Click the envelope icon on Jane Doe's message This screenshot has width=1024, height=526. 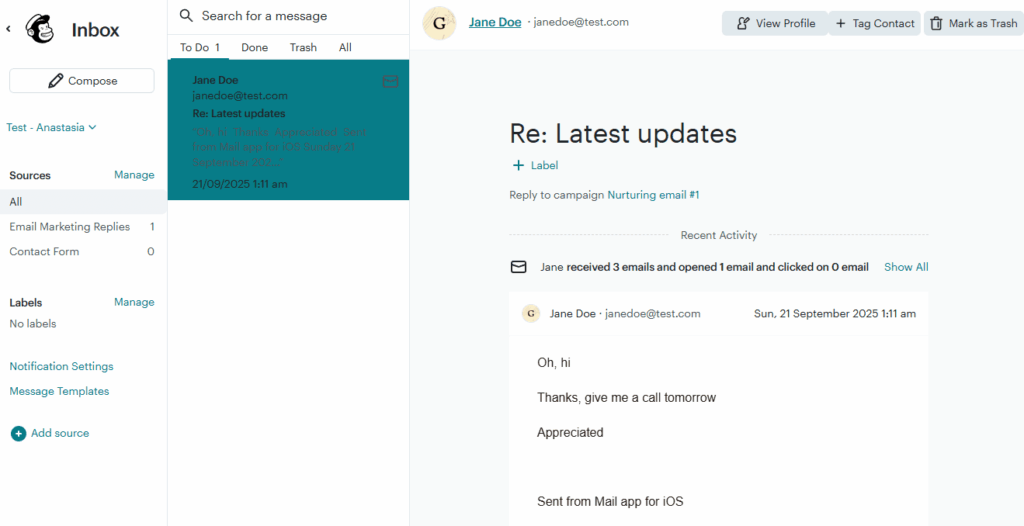391,81
